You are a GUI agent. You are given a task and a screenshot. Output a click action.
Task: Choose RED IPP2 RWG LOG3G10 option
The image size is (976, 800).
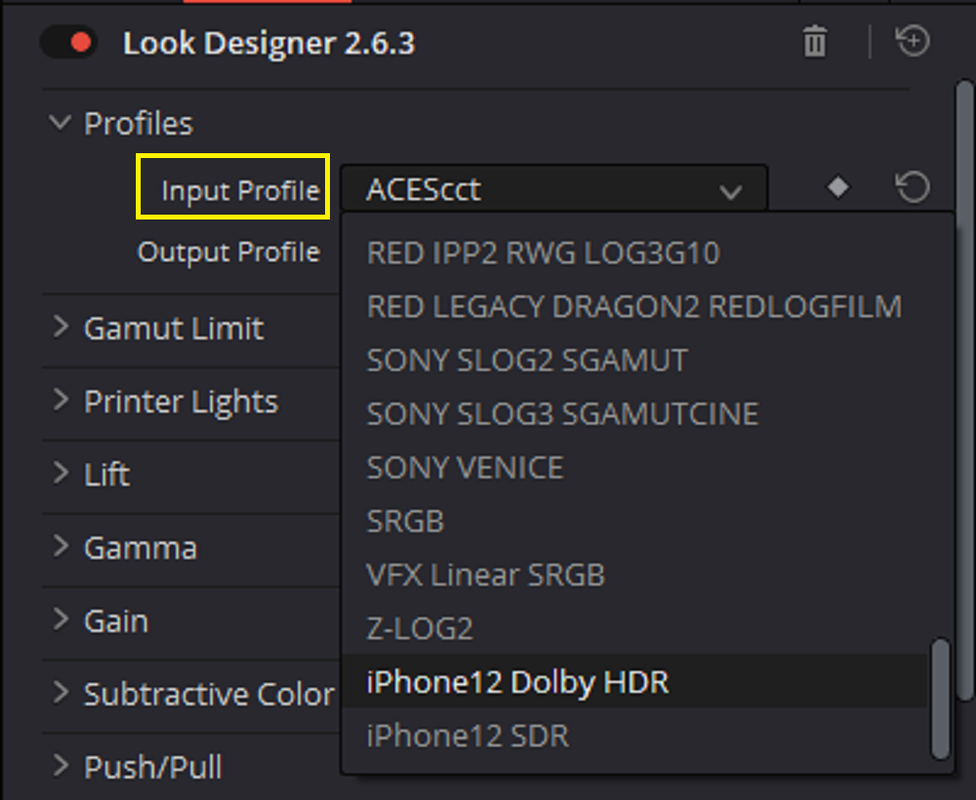pos(636,253)
